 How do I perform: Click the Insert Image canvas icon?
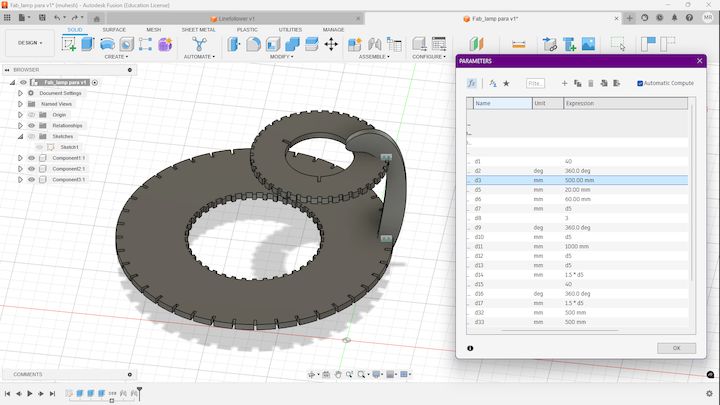pos(588,44)
